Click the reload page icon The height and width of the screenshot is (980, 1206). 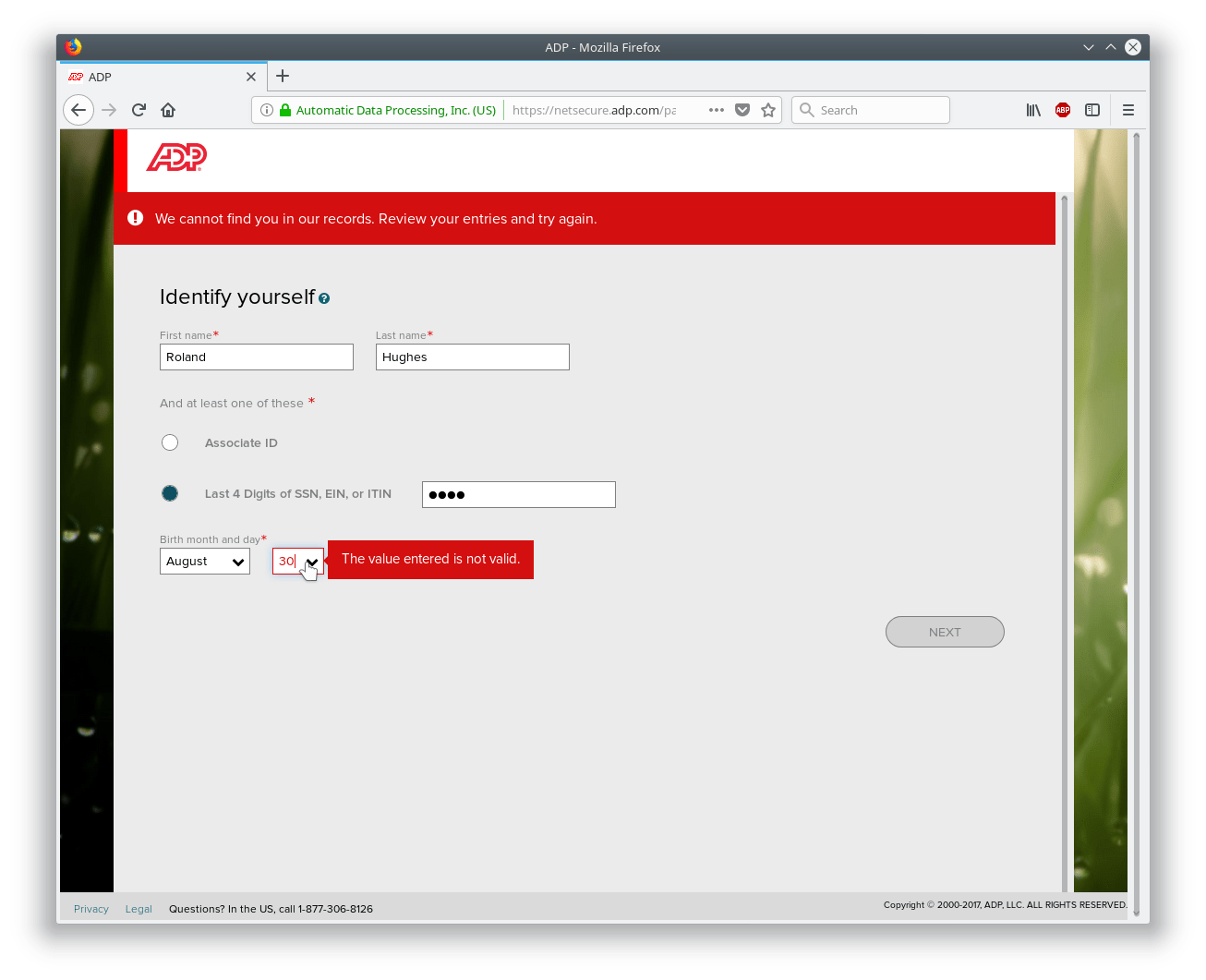[138, 109]
